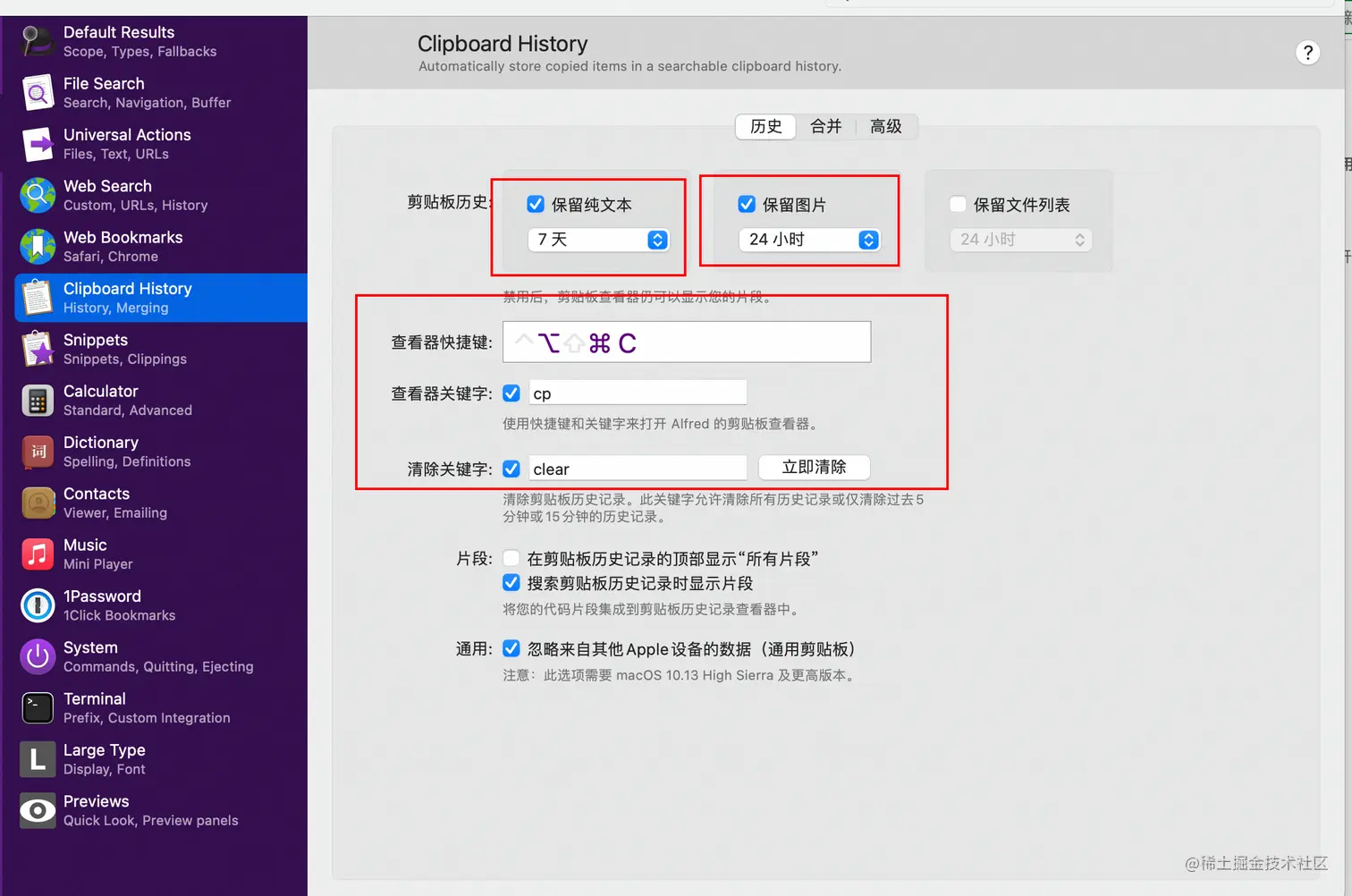The image size is (1352, 896).
Task: Open the Dictionary book icon
Action: coord(38,452)
